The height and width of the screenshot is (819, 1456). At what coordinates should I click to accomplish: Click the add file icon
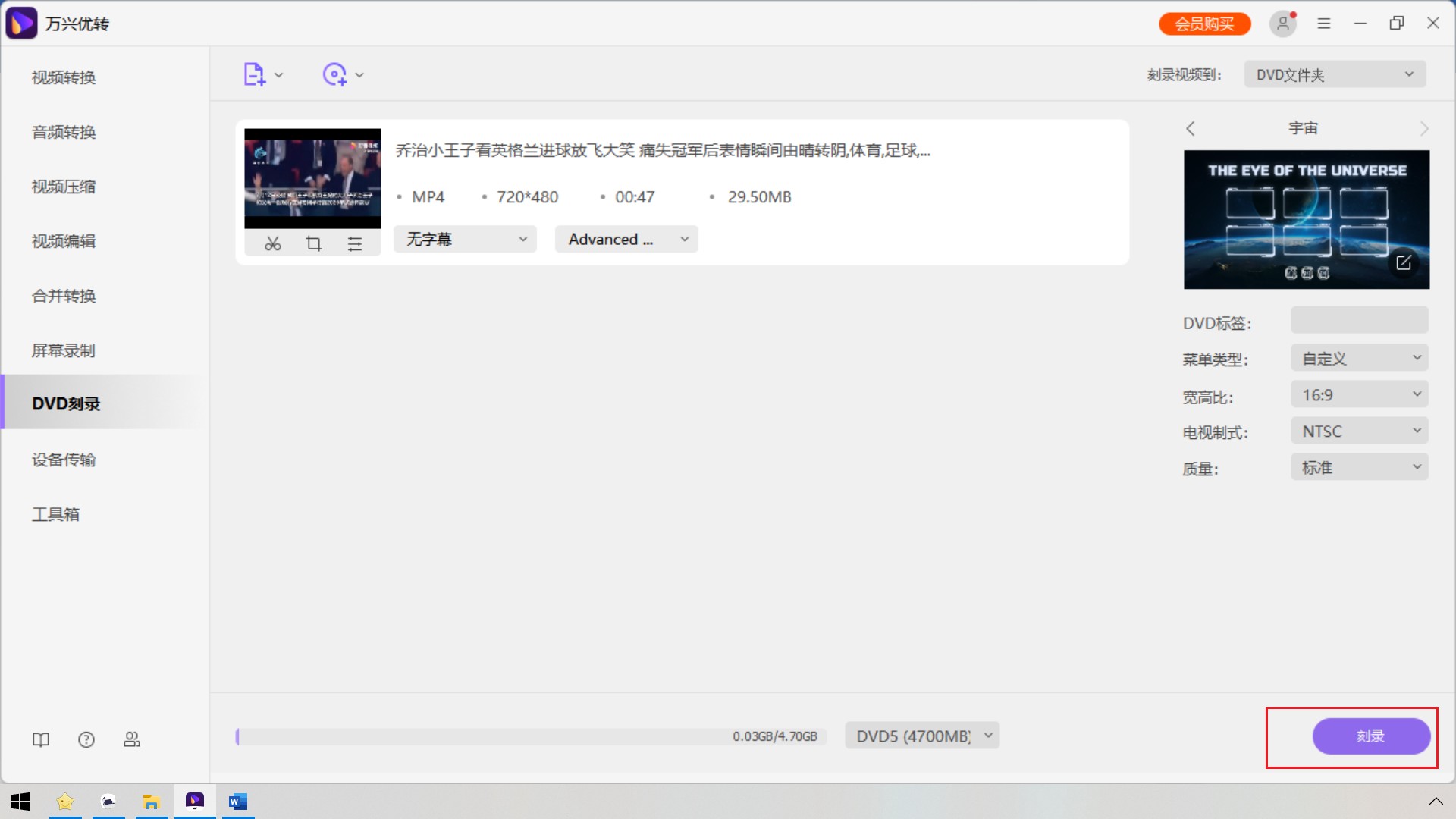coord(254,74)
